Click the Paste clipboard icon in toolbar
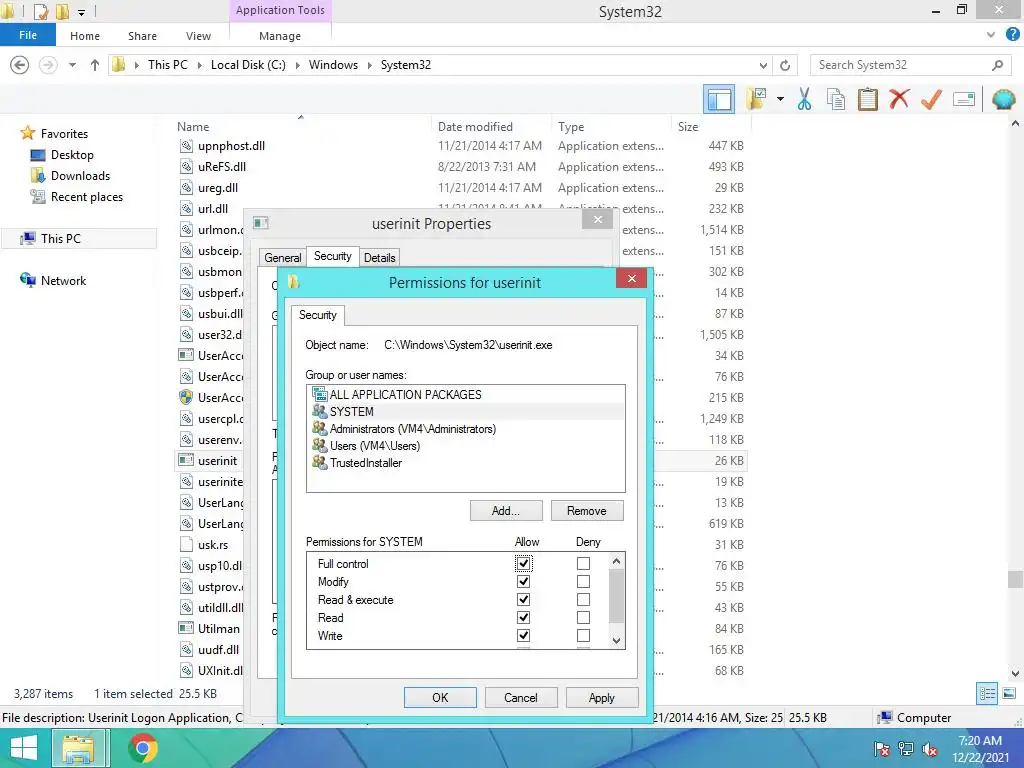 [867, 99]
